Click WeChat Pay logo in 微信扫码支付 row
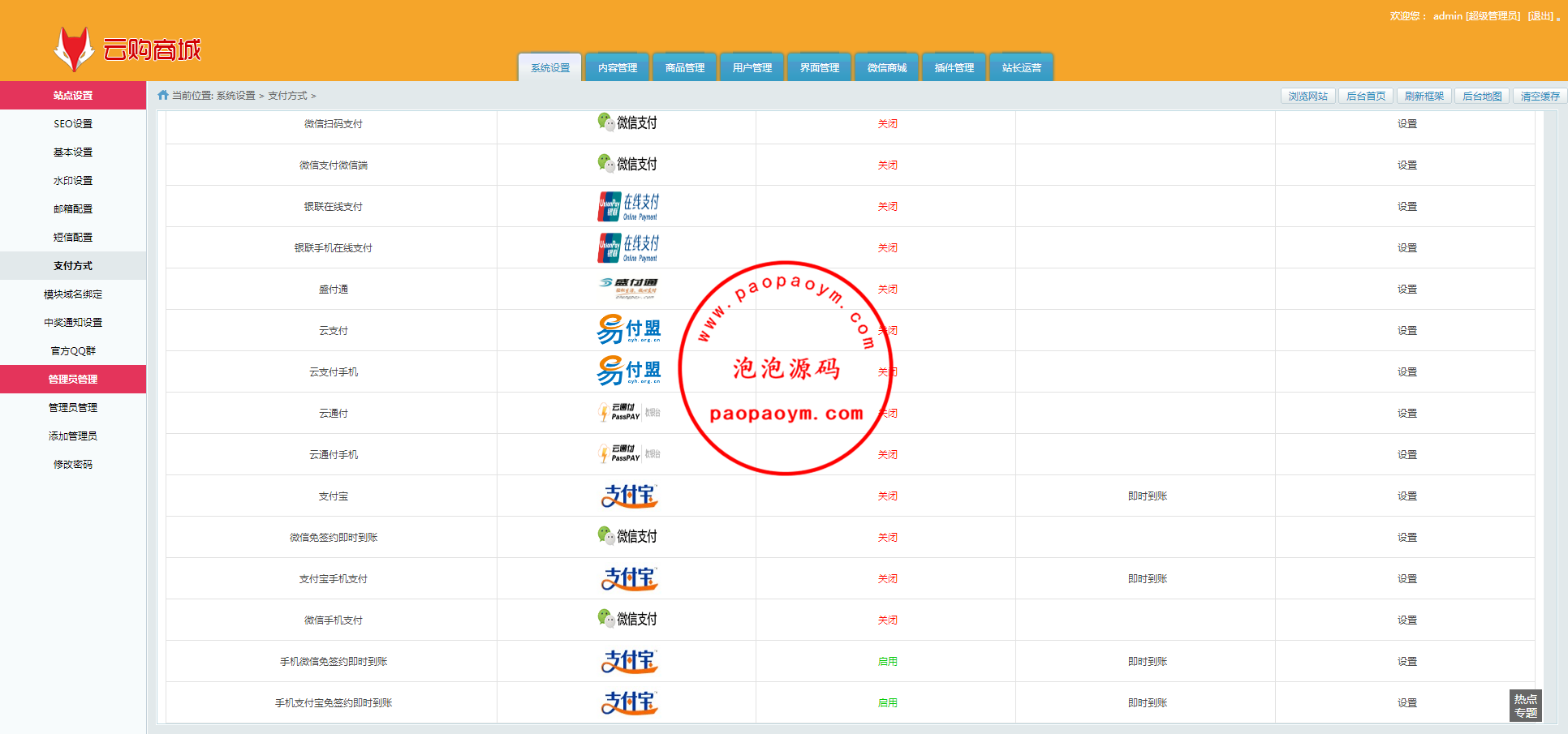This screenshot has height=734, width=1568. pos(627,122)
